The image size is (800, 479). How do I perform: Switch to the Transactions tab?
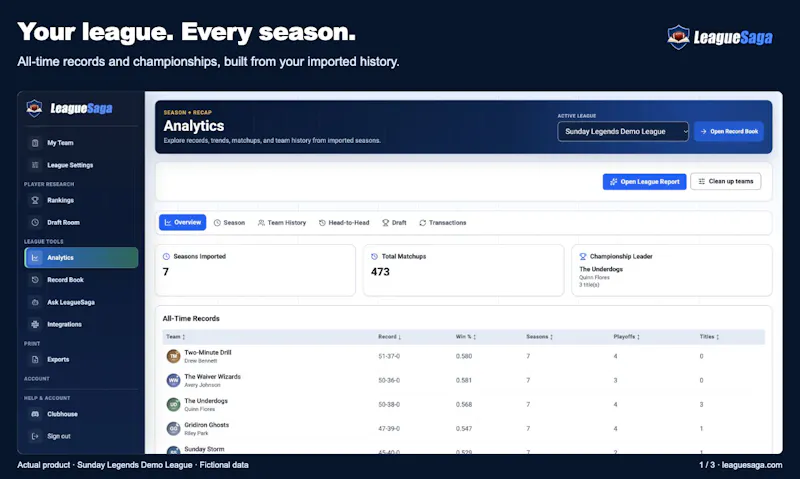[442, 223]
